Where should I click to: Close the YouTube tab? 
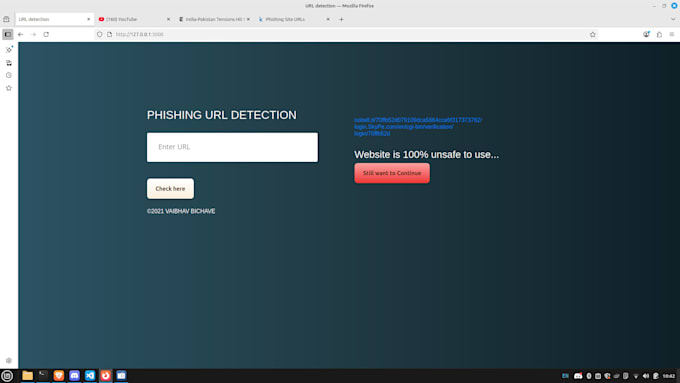click(x=168, y=19)
